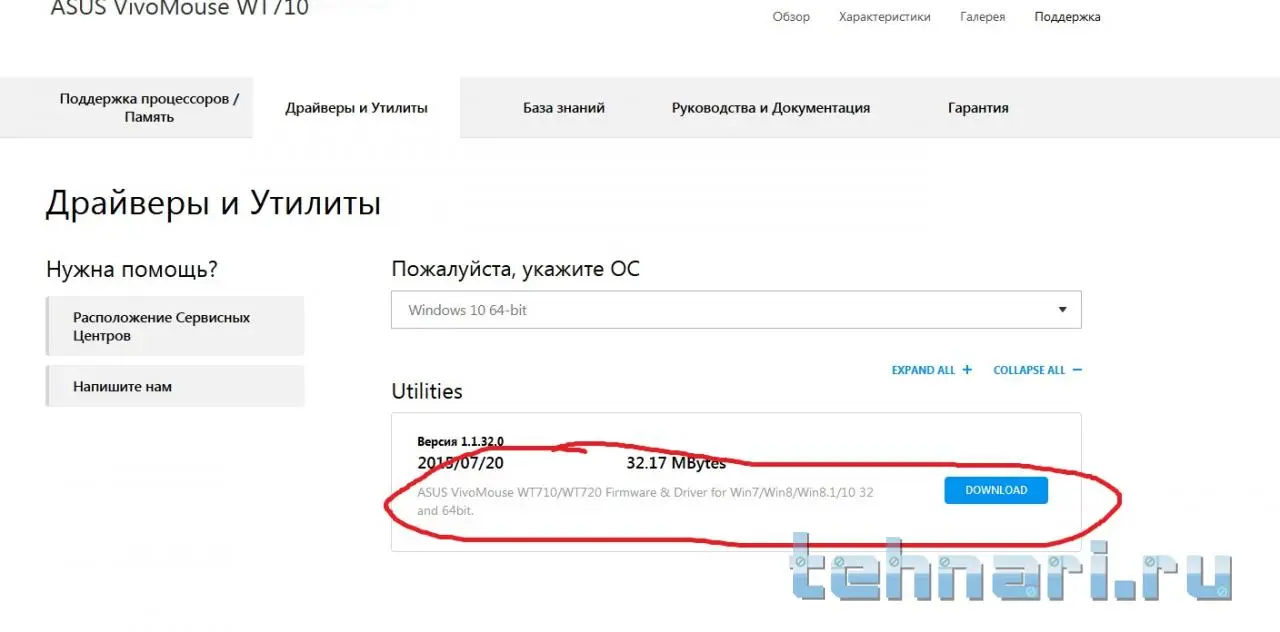Open Расположение Сервисных Центров link

pyautogui.click(x=175, y=326)
